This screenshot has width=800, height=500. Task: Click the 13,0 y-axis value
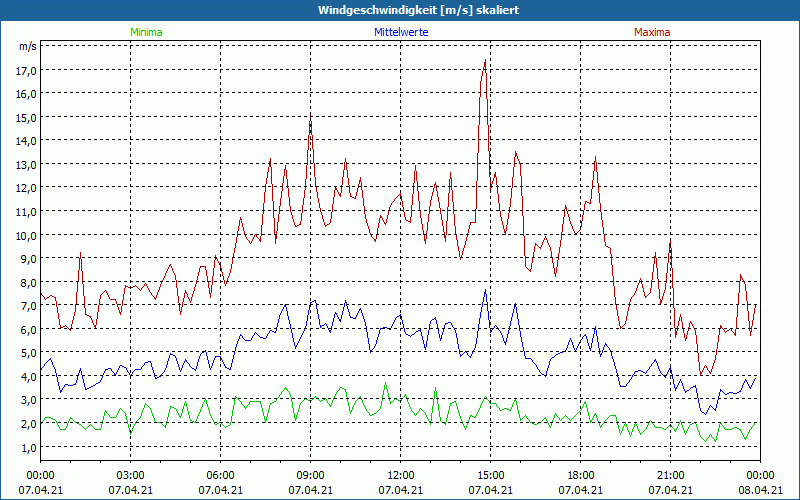(x=26, y=165)
